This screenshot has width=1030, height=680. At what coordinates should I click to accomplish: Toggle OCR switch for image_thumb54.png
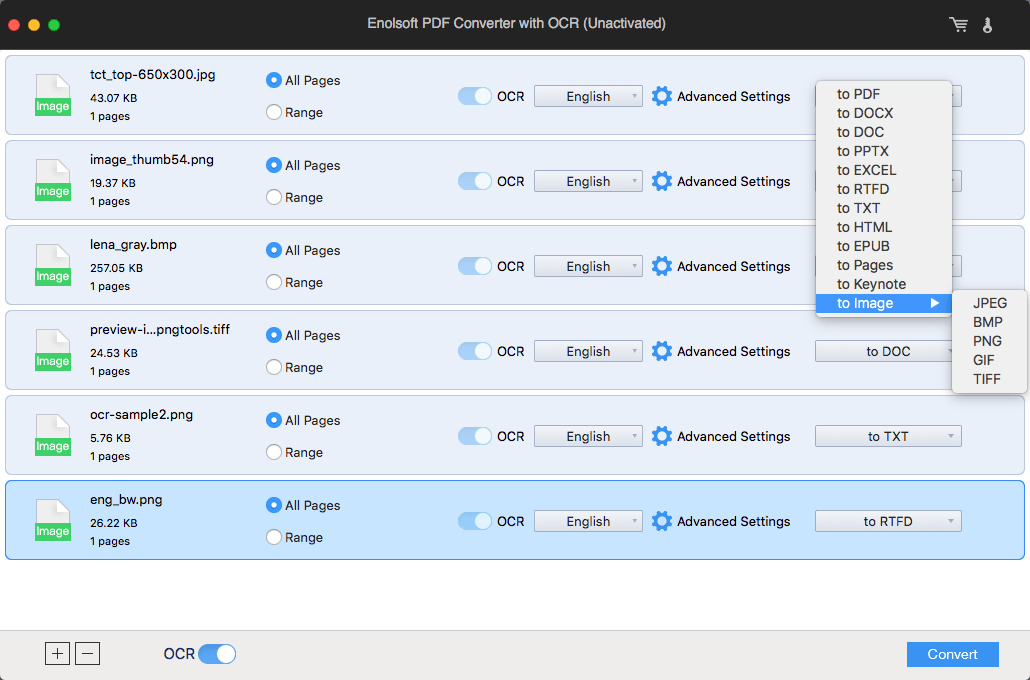[474, 181]
